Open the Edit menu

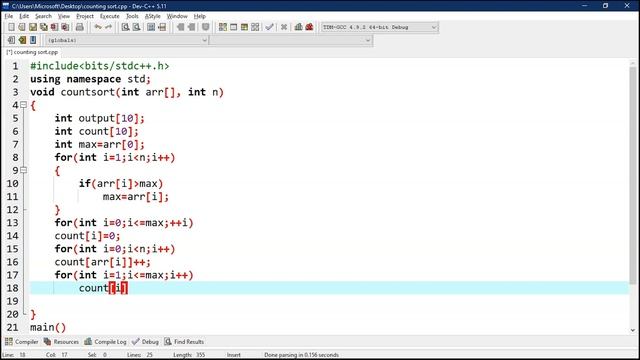point(24,16)
